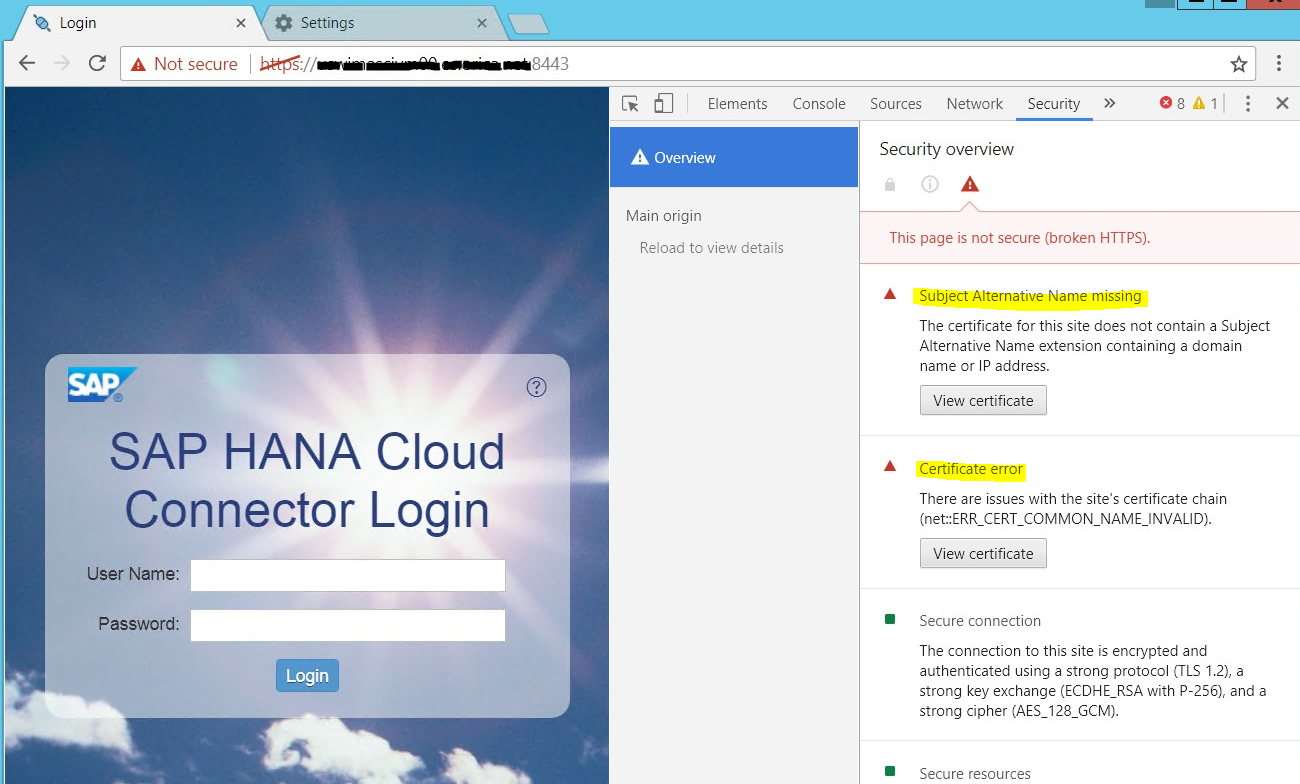Image resolution: width=1300 pixels, height=784 pixels.
Task: View certificate under Subject Alternative Name missing
Action: (x=983, y=401)
